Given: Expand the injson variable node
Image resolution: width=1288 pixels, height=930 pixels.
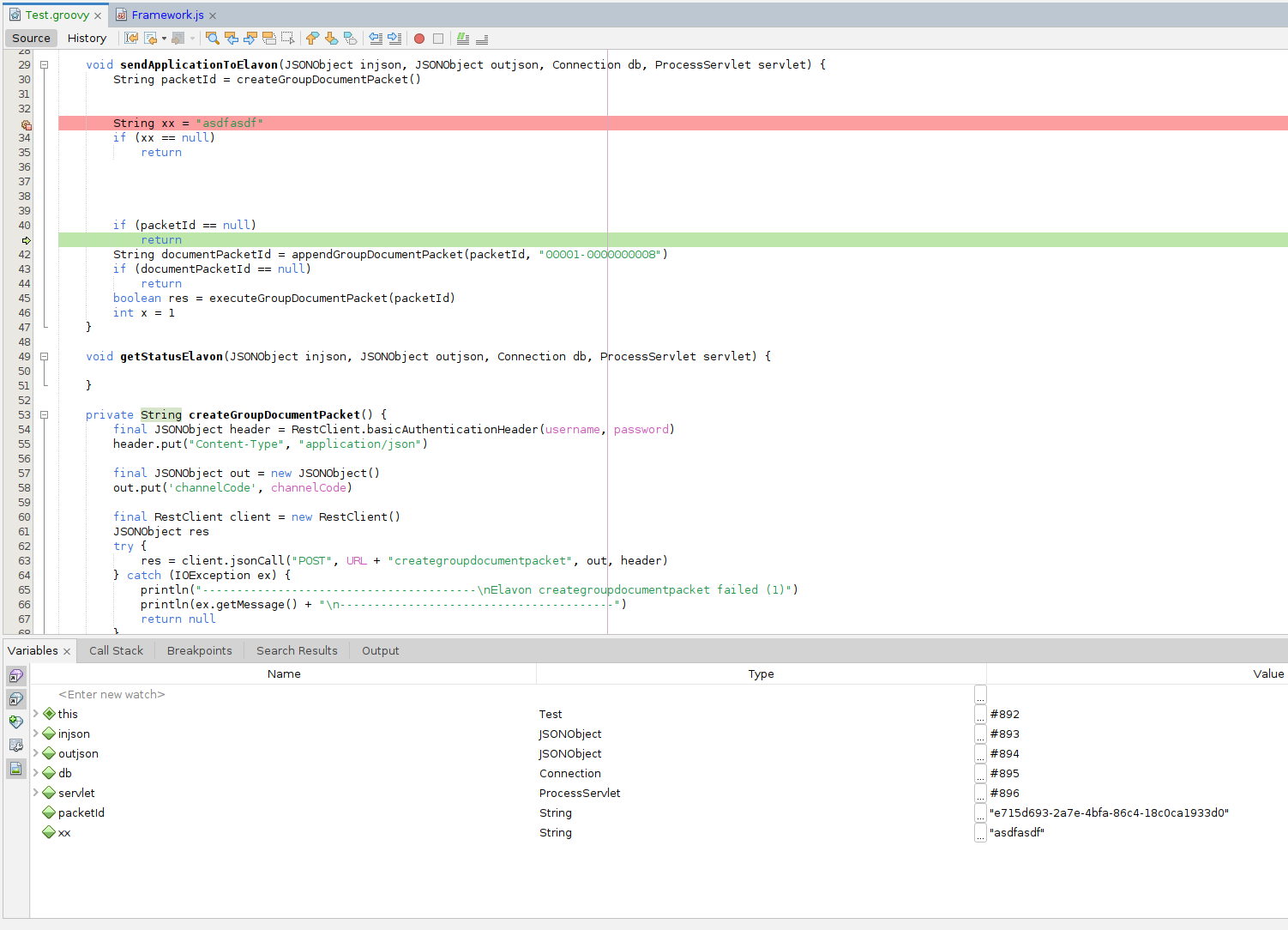Looking at the screenshot, I should [36, 734].
